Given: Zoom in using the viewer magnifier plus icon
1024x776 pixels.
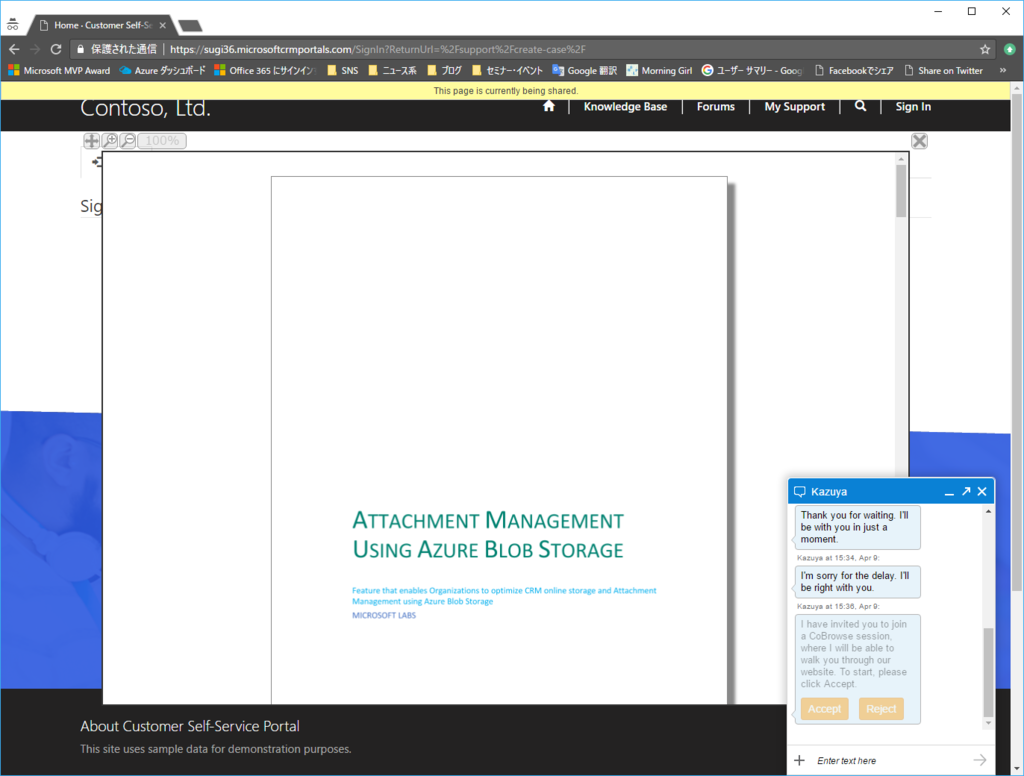Looking at the screenshot, I should [110, 140].
